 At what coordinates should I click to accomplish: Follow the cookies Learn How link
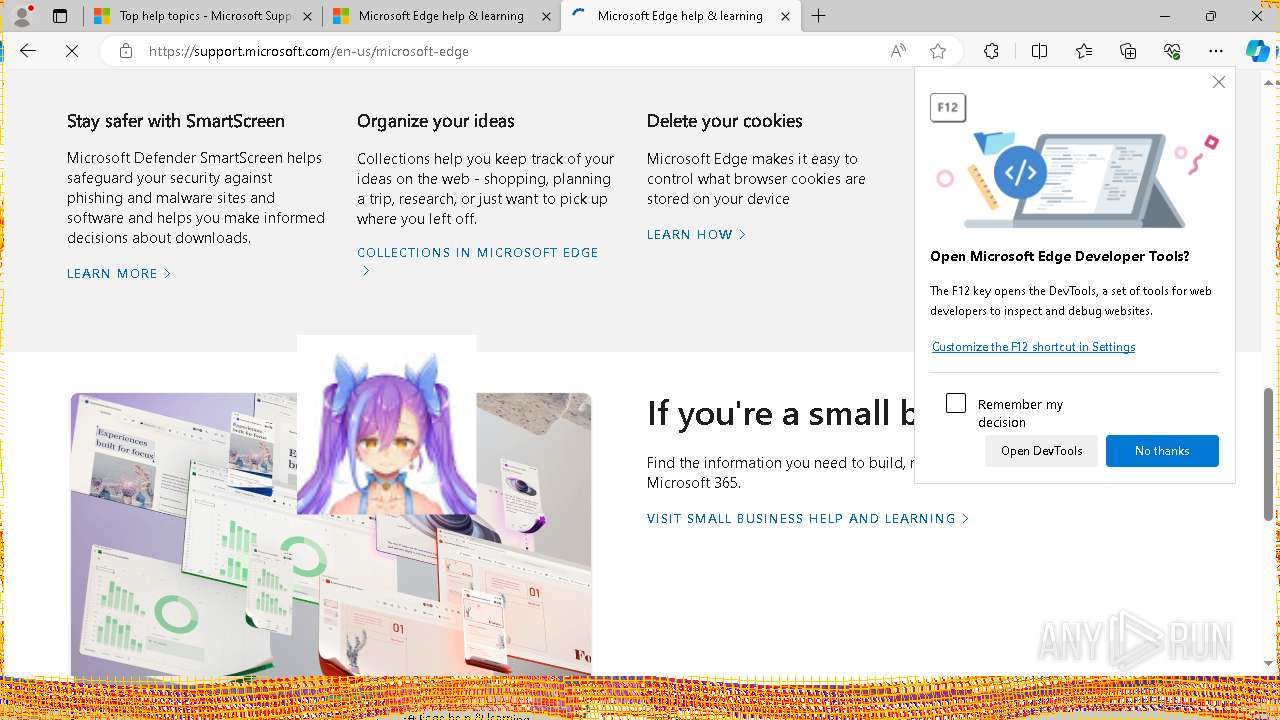coord(696,234)
